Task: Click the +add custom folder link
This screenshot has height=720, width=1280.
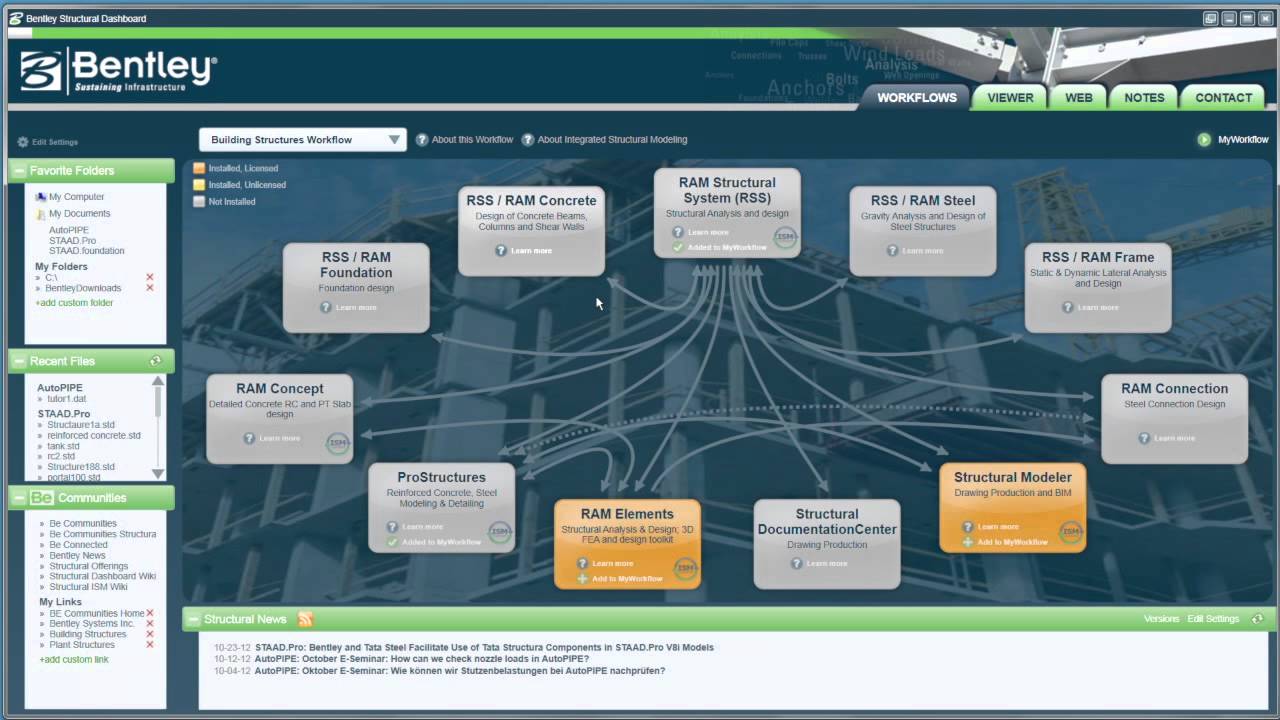Action: [74, 303]
